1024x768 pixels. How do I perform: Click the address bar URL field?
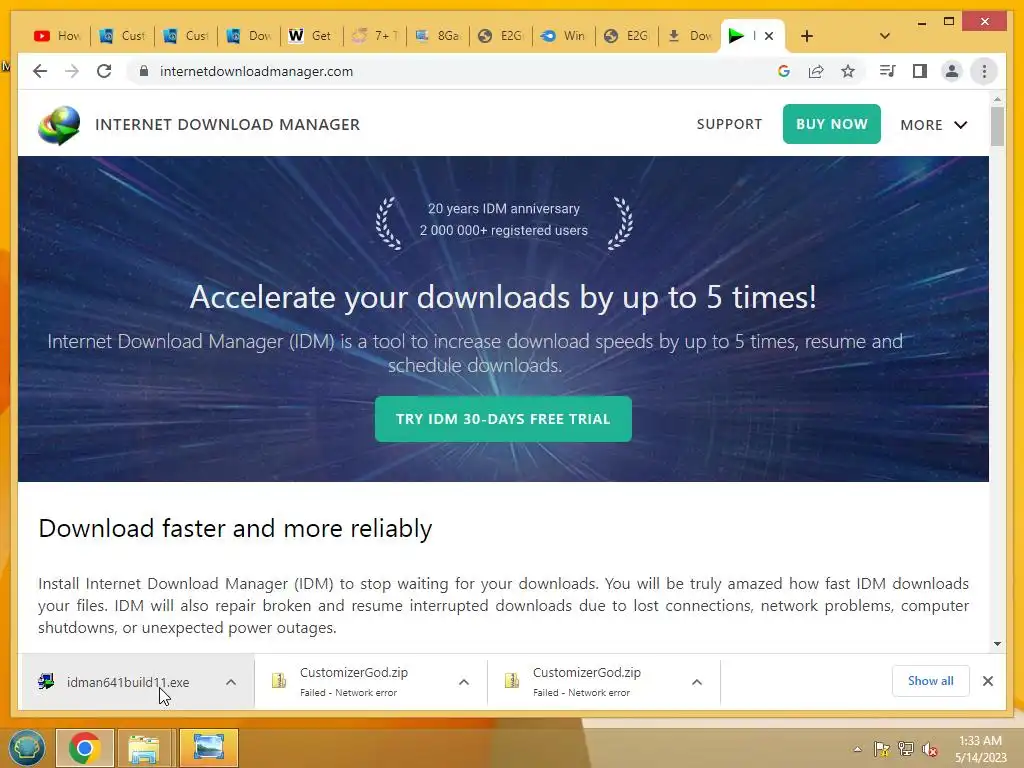pos(451,71)
